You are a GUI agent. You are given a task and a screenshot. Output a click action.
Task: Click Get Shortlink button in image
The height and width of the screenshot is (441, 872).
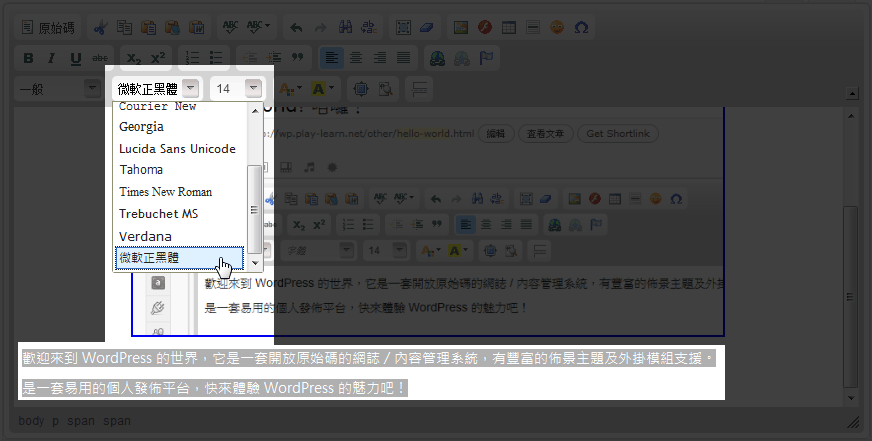(x=618, y=133)
